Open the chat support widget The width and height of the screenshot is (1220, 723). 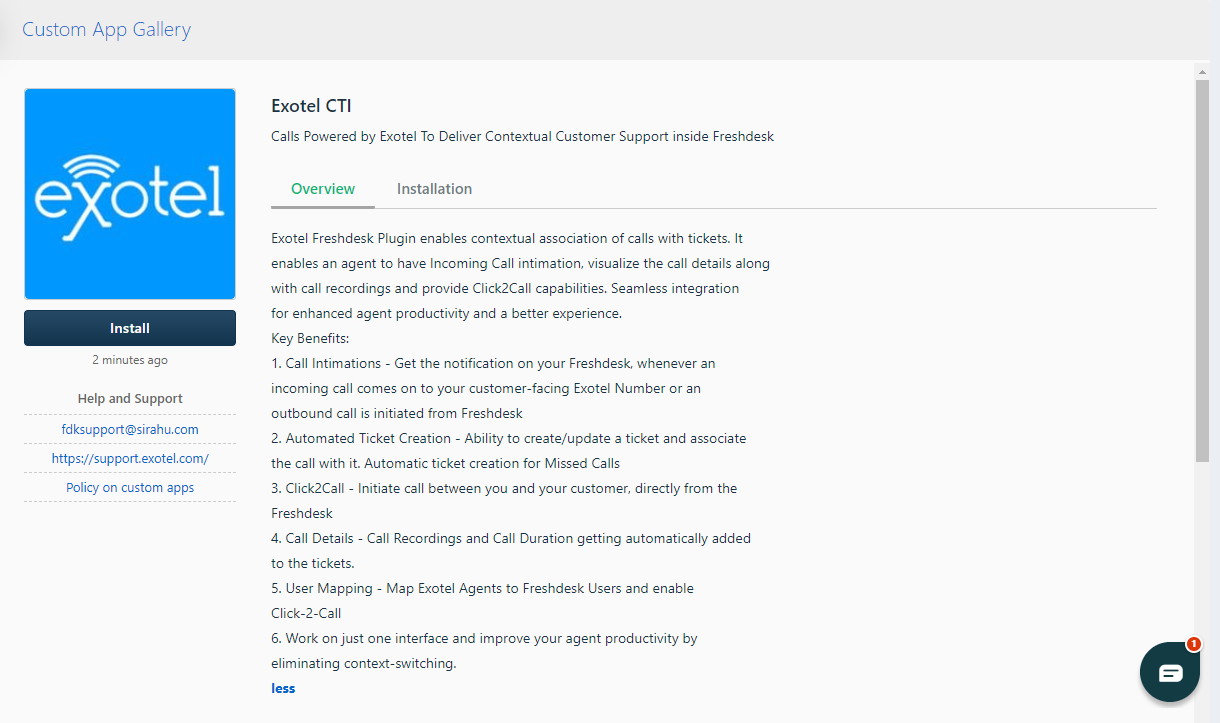click(1170, 672)
